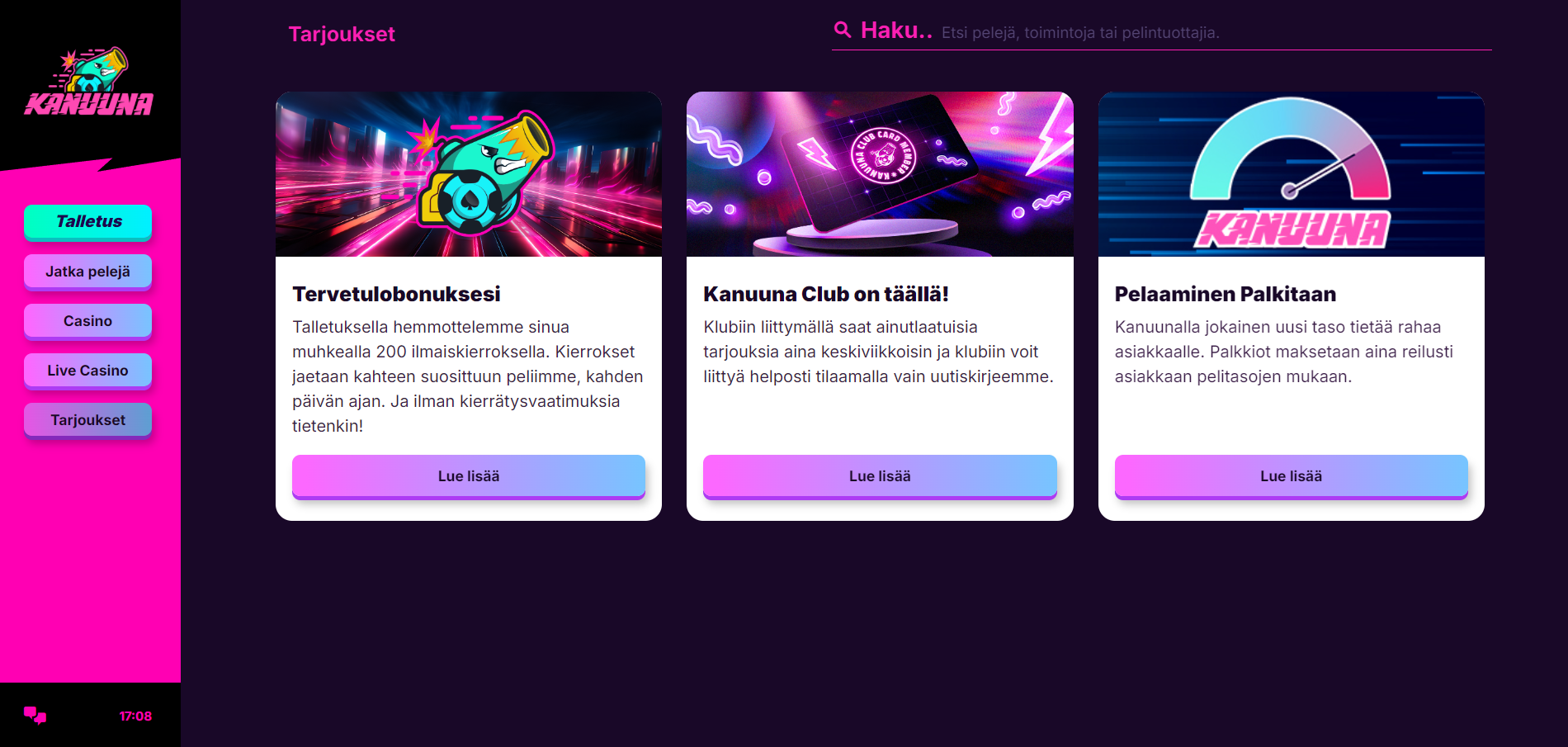Image resolution: width=1568 pixels, height=747 pixels.
Task: Click the club card member emblem
Action: coord(883,155)
